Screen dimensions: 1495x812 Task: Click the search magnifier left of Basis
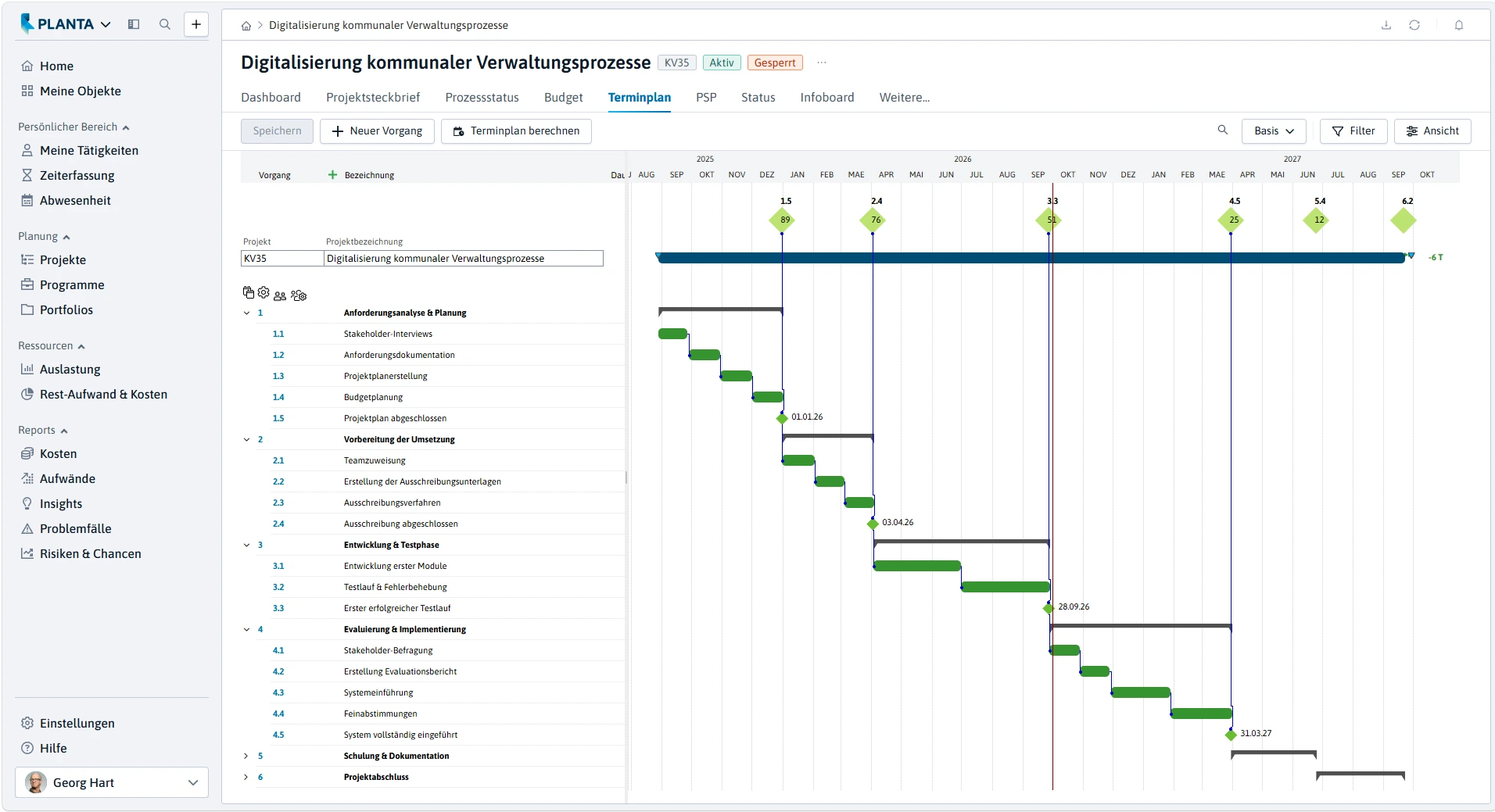tap(1223, 130)
